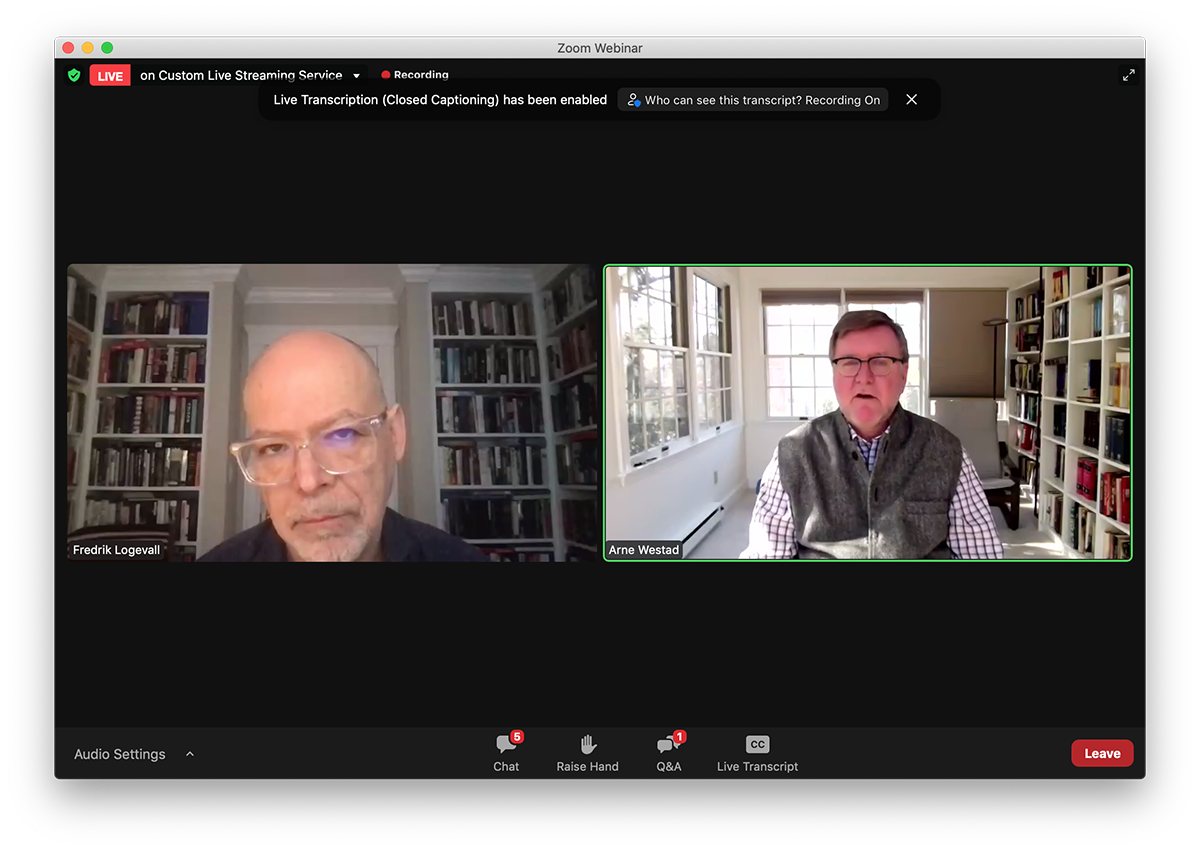Click the Raise Hand icon
Image resolution: width=1200 pixels, height=851 pixels.
[588, 745]
